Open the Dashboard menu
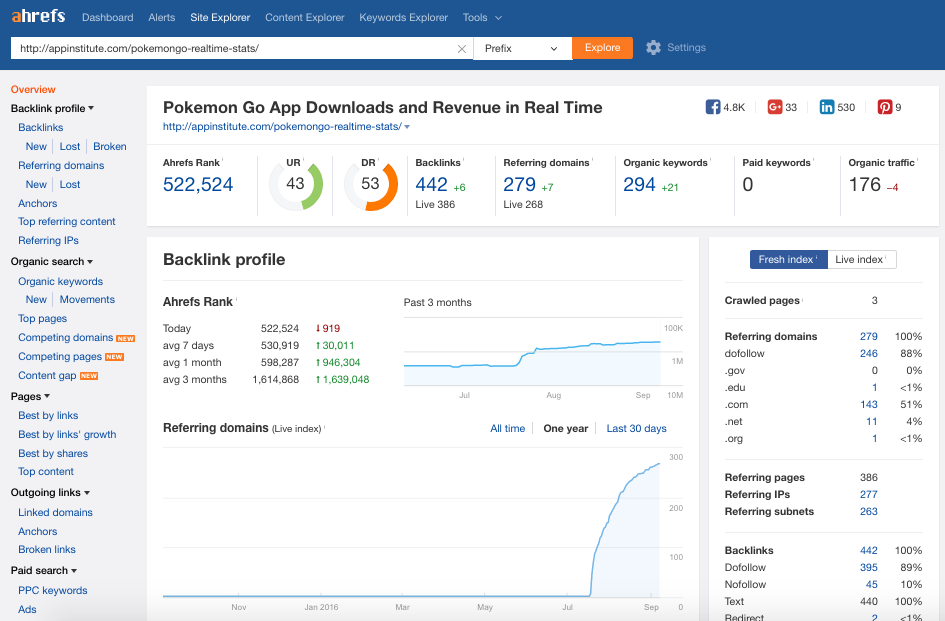945x621 pixels. (x=107, y=17)
